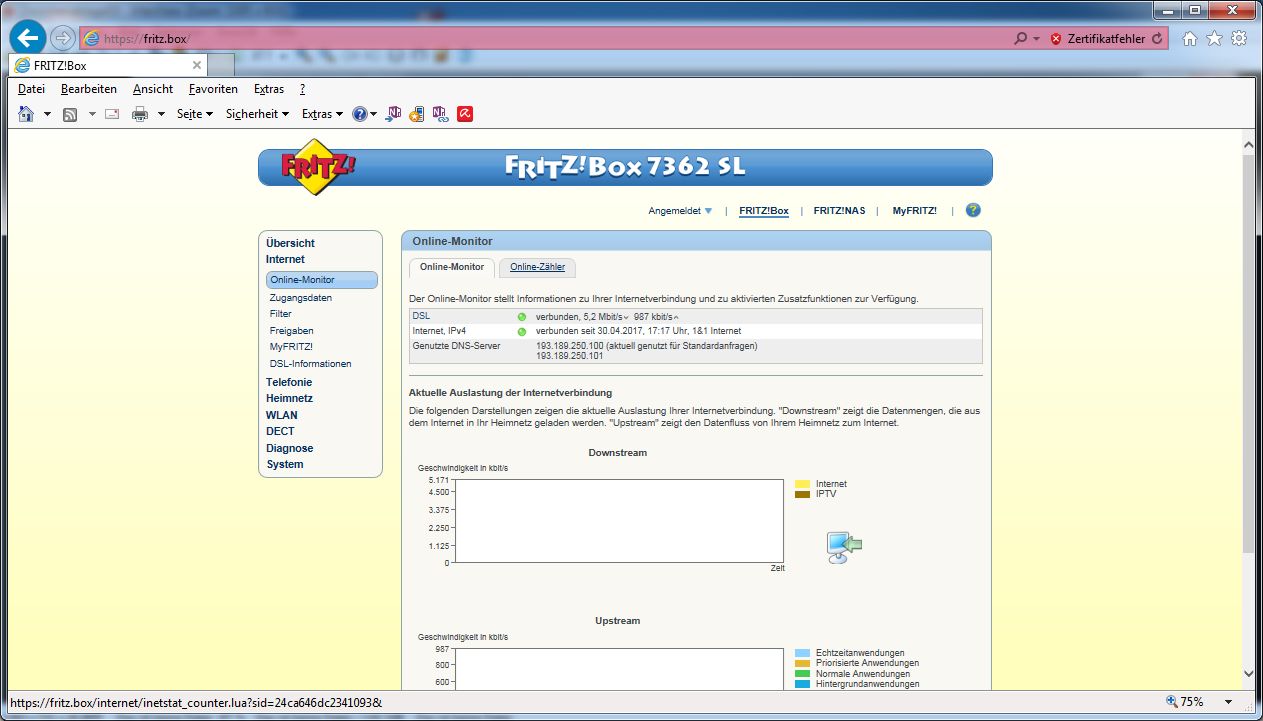Open the Extras dropdown in command bar
This screenshot has width=1263, height=721.
tap(322, 114)
